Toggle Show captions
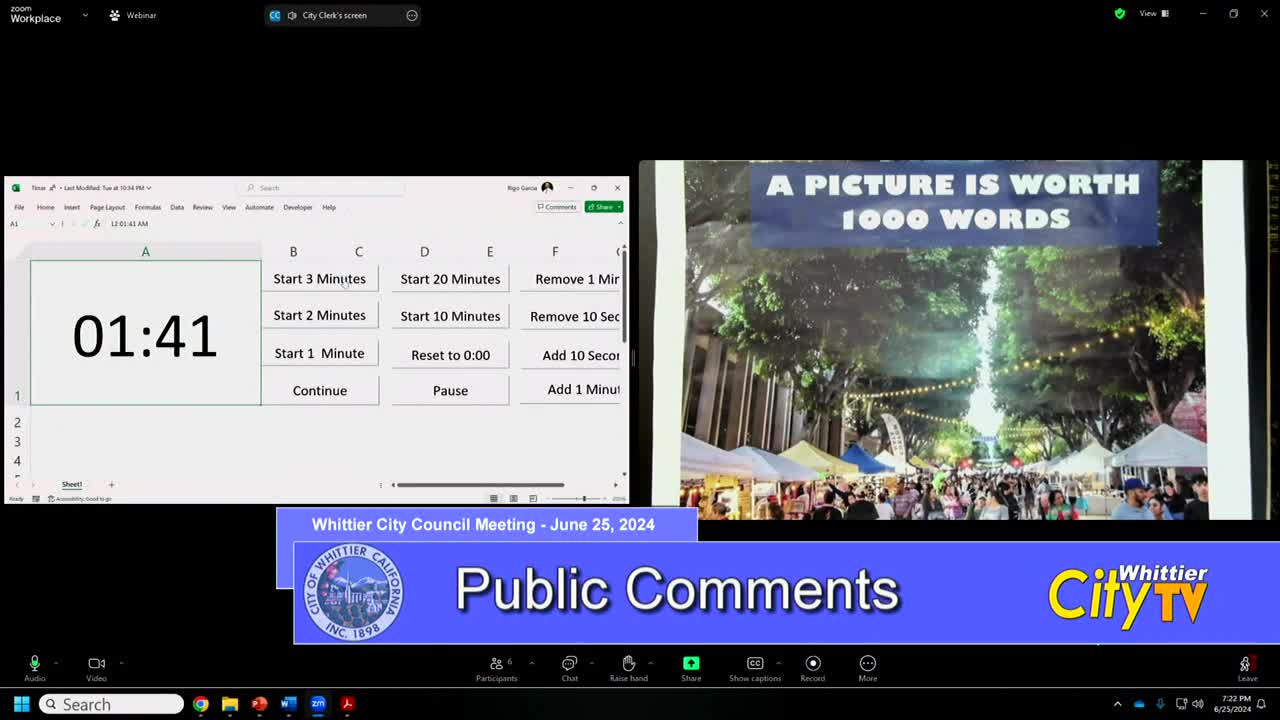Viewport: 1280px width, 720px height. coord(755,664)
